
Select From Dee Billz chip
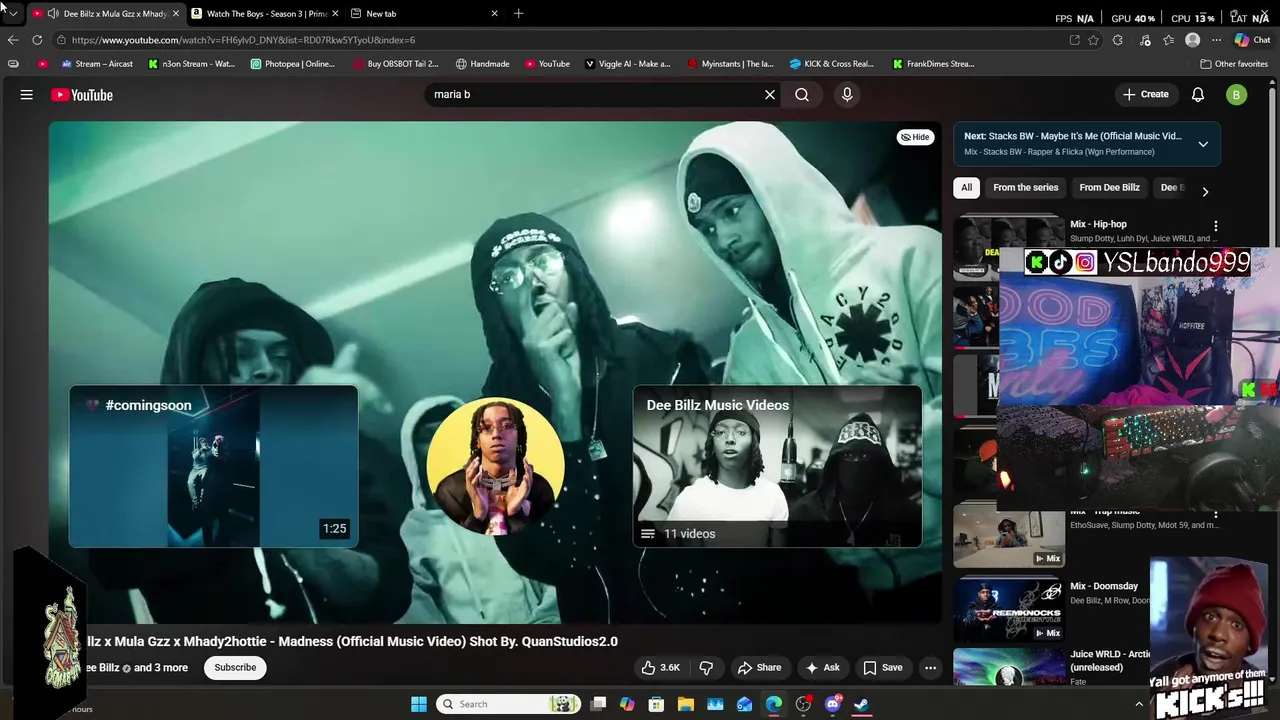[x=1109, y=188]
